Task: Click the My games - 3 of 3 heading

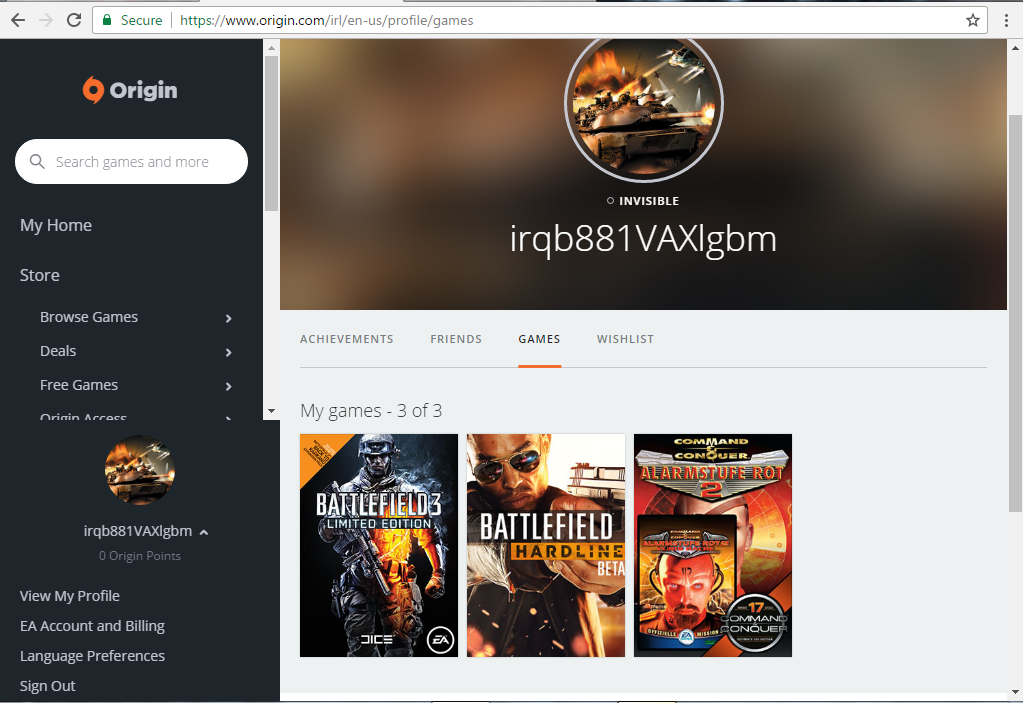Action: click(x=371, y=411)
